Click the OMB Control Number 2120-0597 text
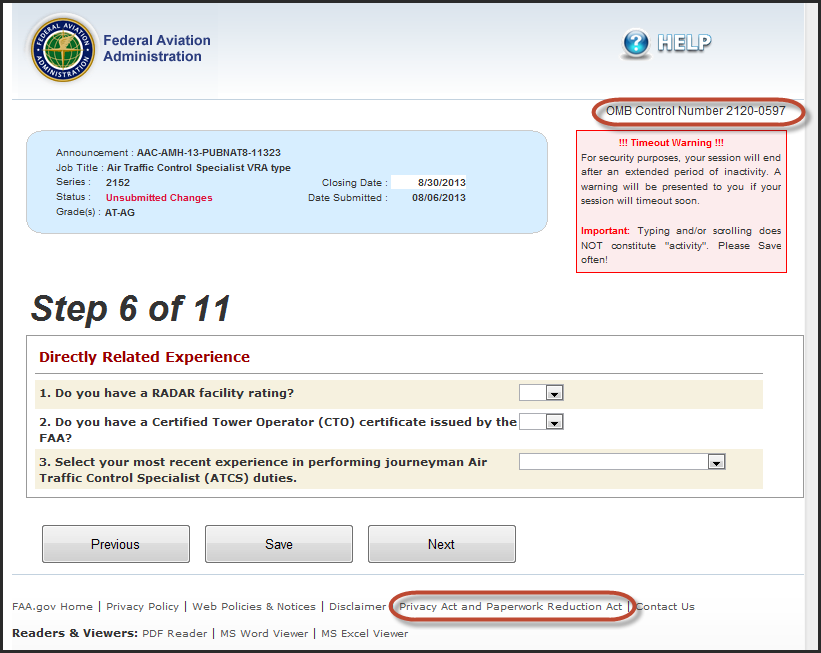Viewport: 821px width, 653px height. coord(695,111)
